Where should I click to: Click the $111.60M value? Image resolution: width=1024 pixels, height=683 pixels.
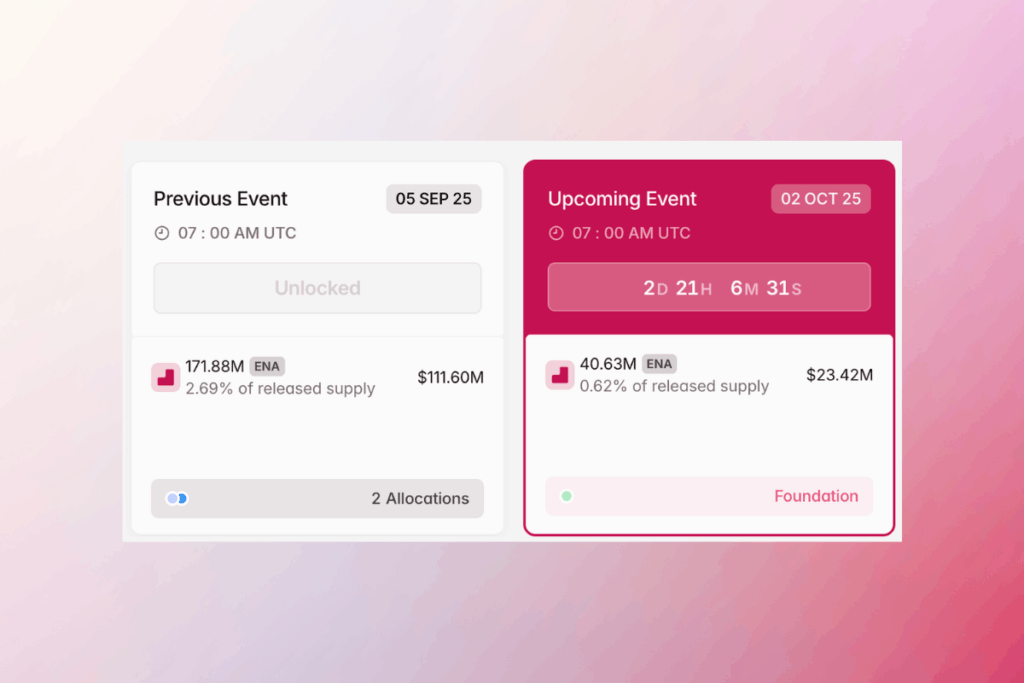[450, 377]
